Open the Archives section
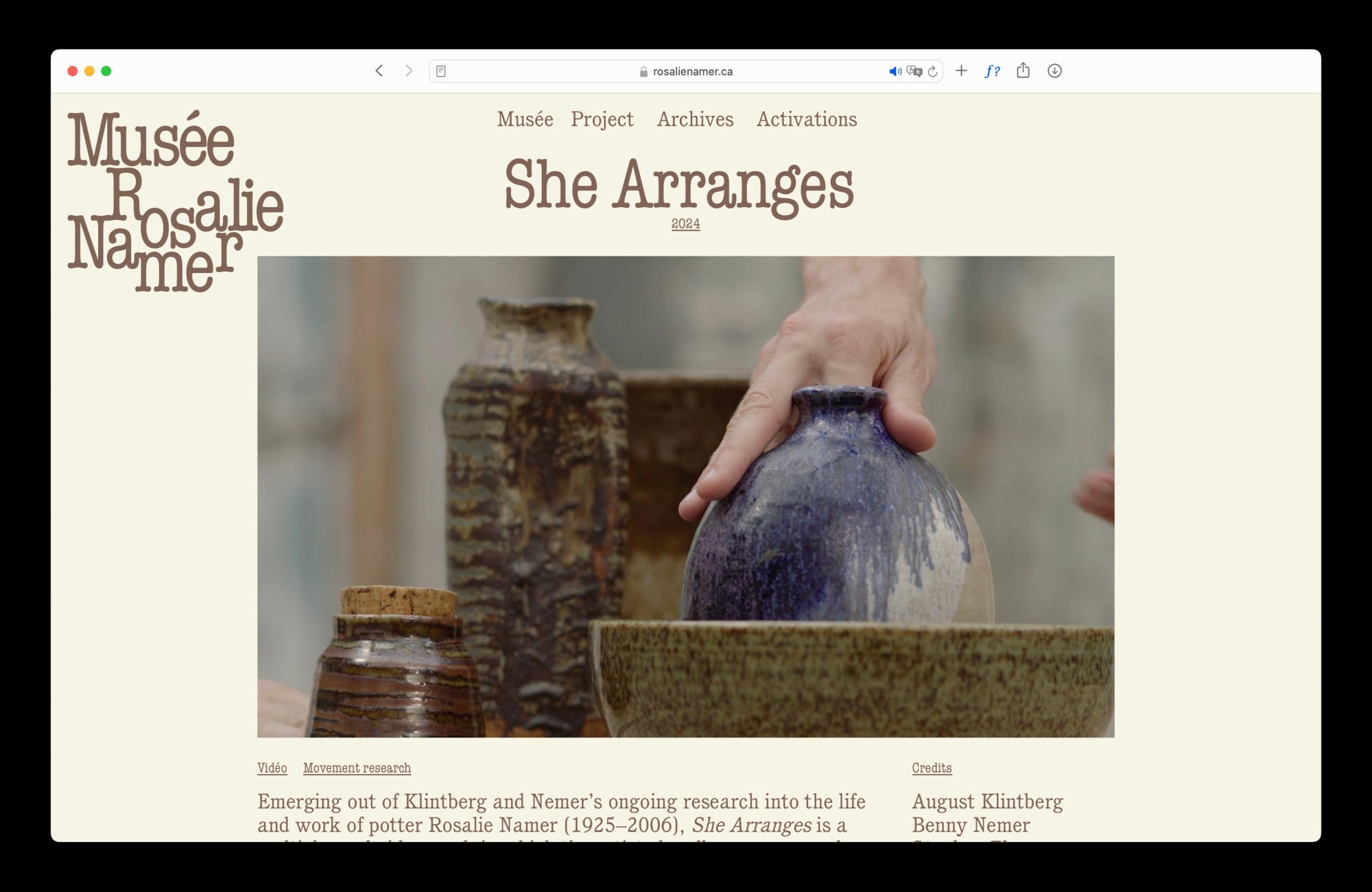Viewport: 1372px width, 892px height. (x=695, y=119)
